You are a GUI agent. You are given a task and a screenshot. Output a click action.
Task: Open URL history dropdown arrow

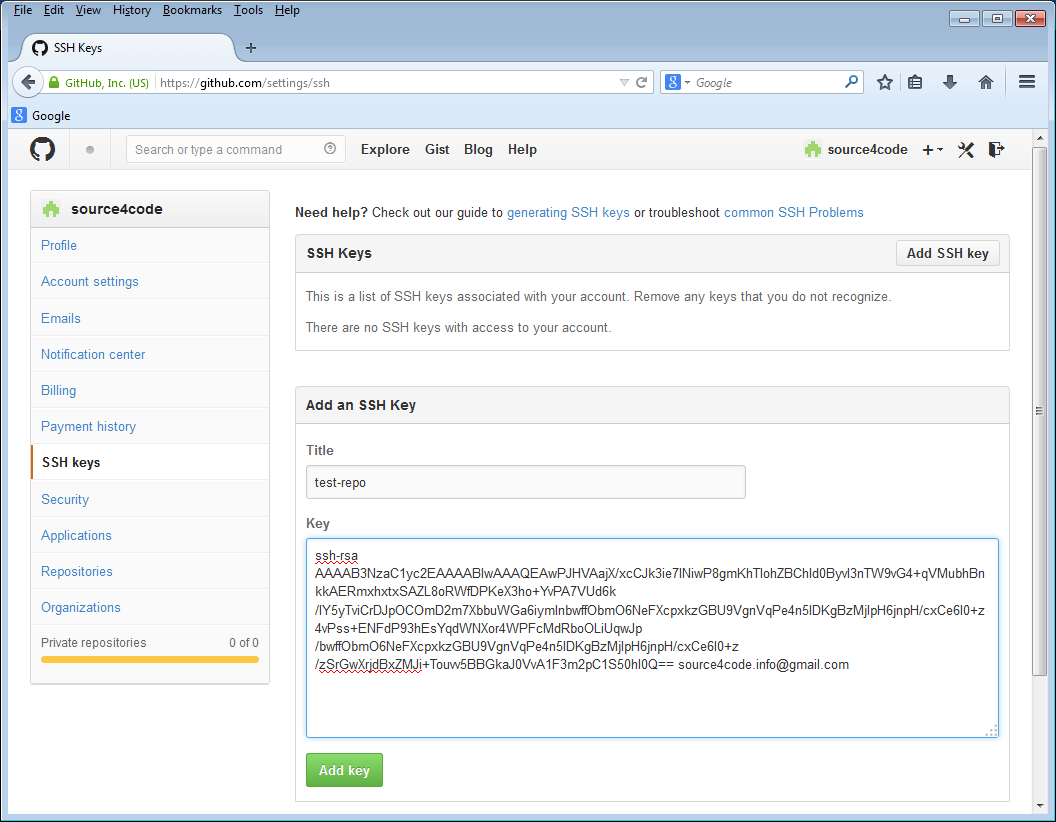[x=624, y=83]
